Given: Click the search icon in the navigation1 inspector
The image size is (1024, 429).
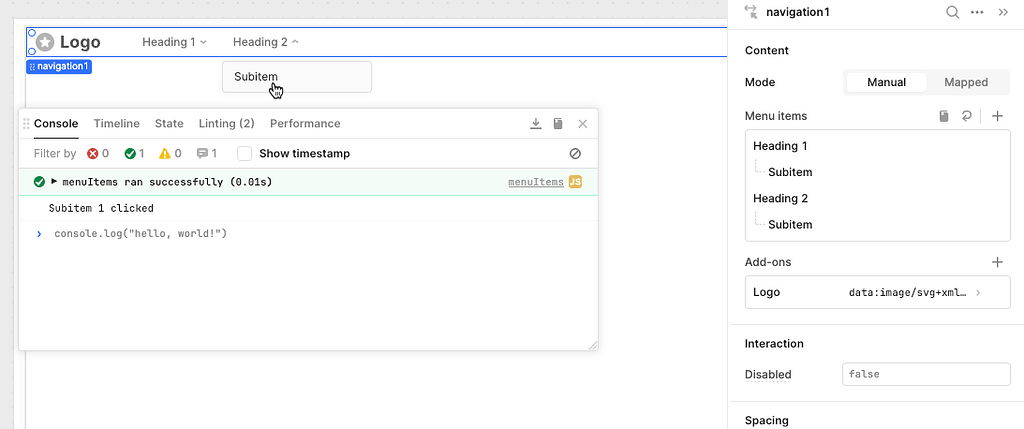Looking at the screenshot, I should coord(952,12).
